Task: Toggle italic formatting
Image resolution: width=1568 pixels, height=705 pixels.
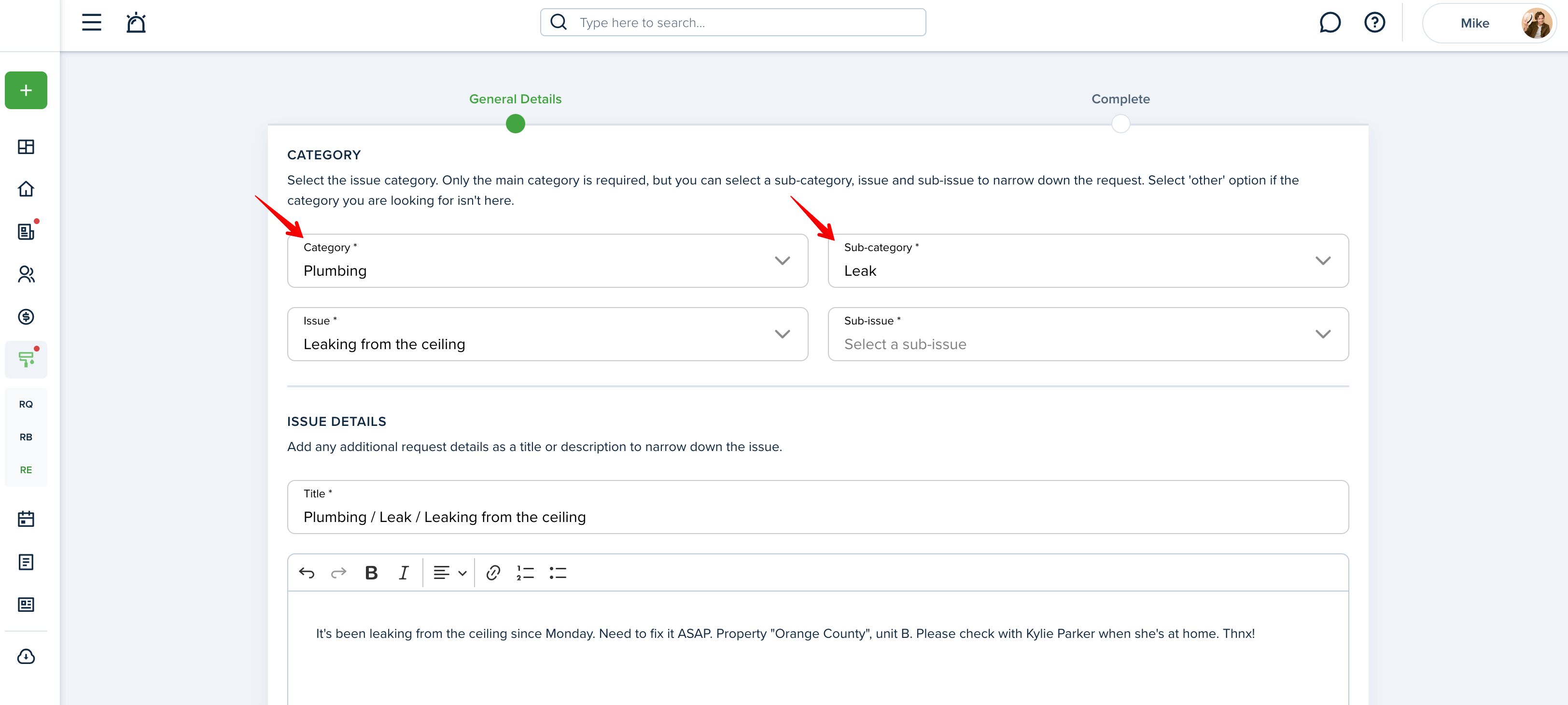Action: point(403,572)
